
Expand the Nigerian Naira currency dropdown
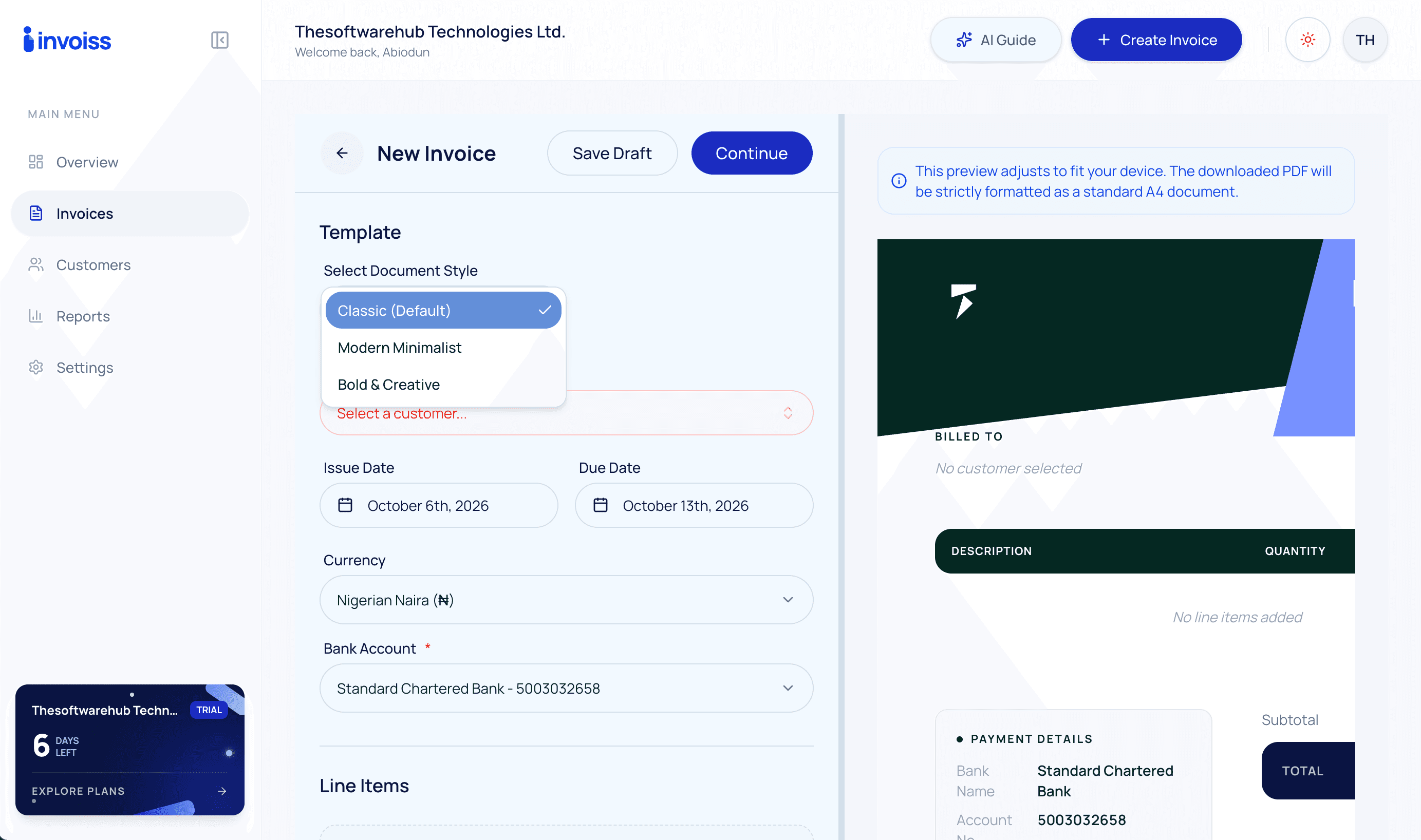(x=566, y=600)
